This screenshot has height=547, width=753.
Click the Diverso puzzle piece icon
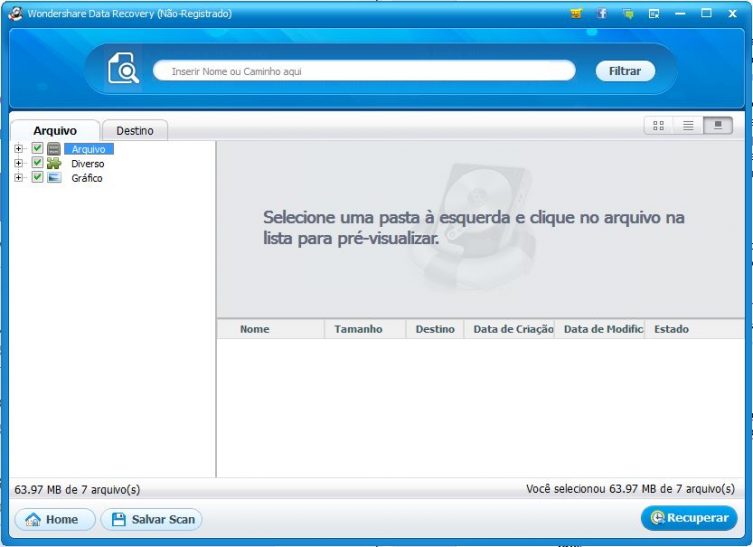tap(54, 163)
